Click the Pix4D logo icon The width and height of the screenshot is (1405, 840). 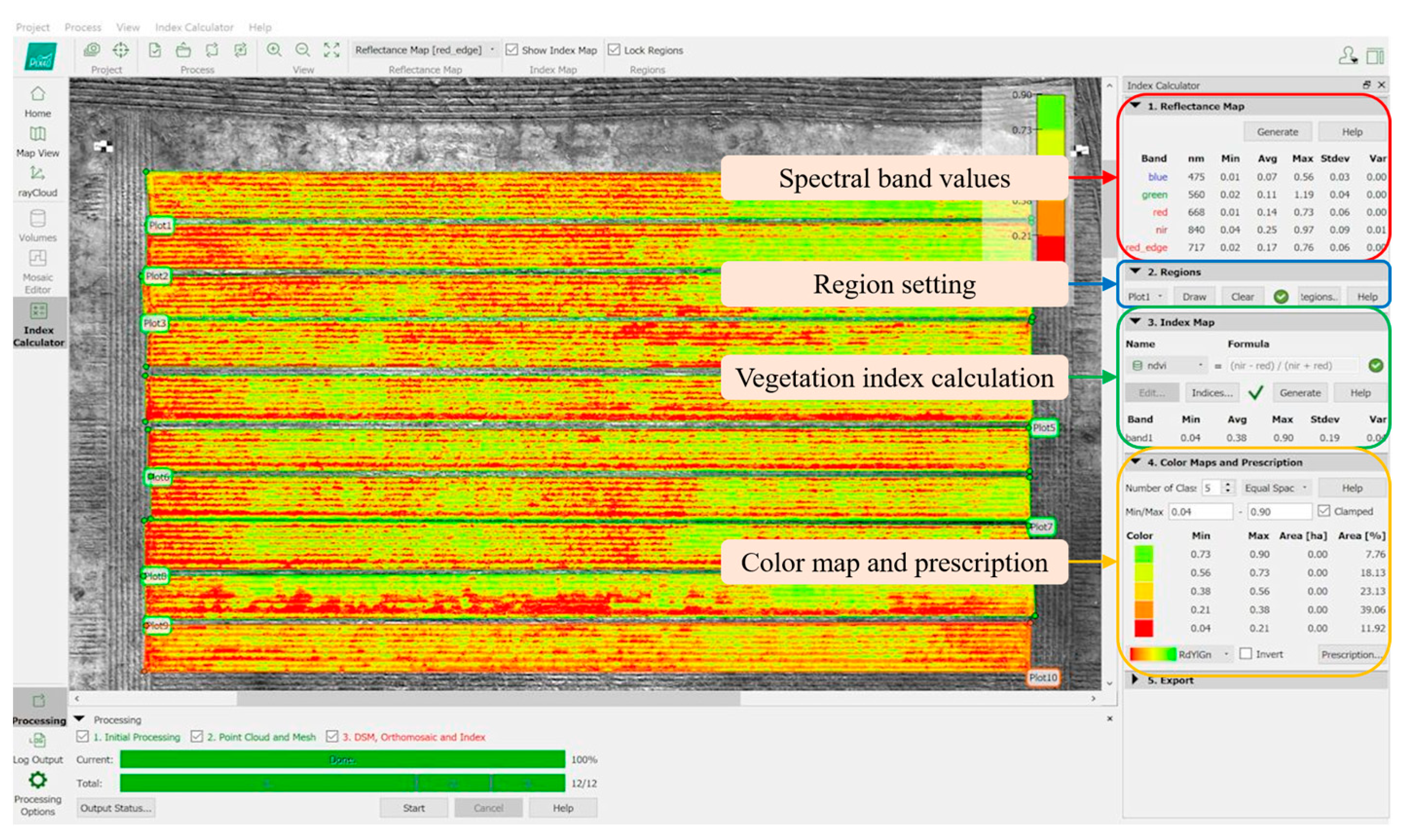(40, 56)
